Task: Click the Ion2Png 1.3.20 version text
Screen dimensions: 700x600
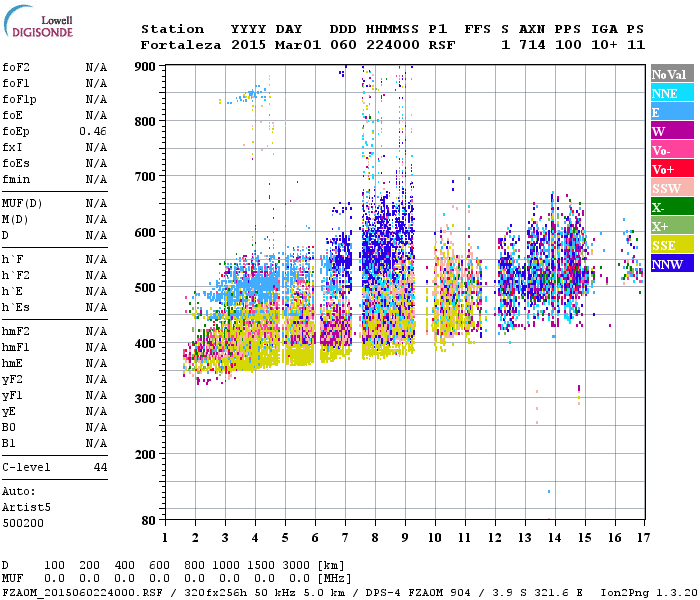Action: (x=649, y=592)
